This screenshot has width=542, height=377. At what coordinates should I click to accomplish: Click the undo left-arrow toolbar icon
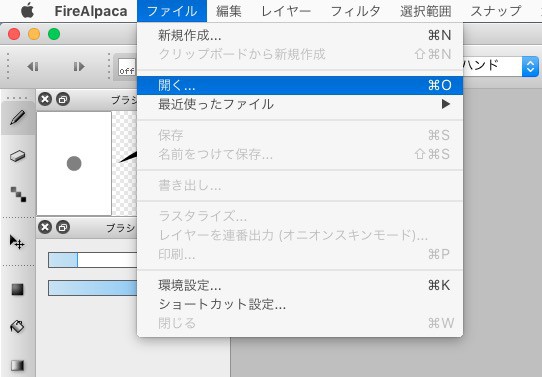[33, 66]
